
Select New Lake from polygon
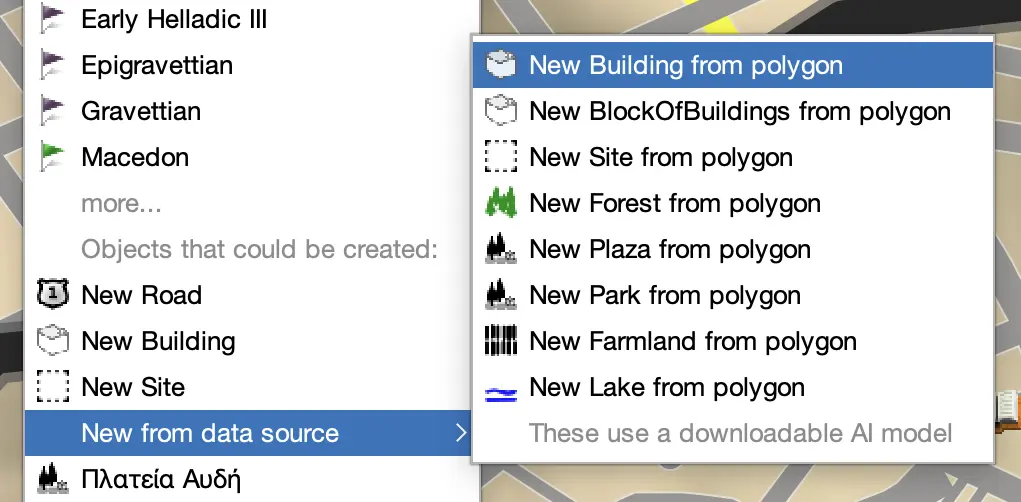click(x=666, y=388)
